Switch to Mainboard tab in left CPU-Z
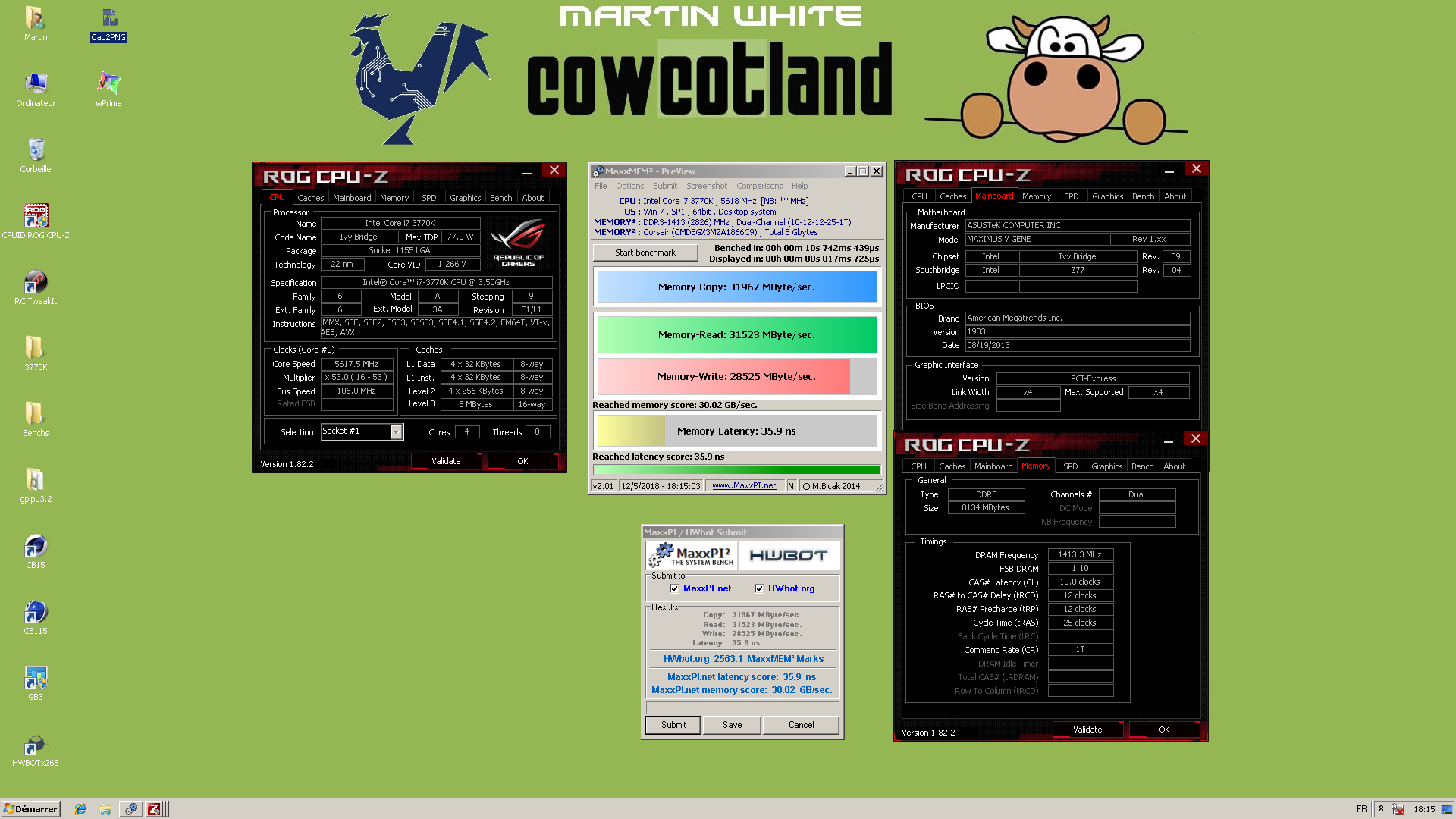 (352, 198)
